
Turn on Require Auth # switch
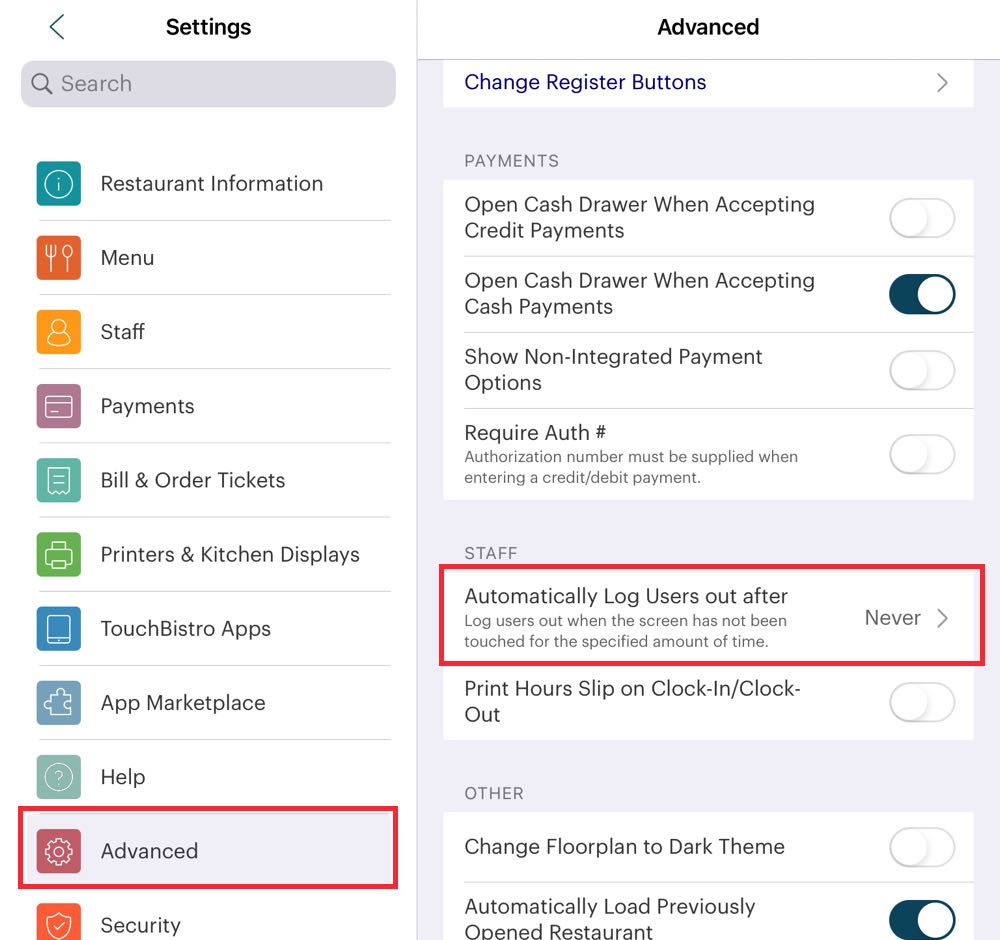point(921,456)
